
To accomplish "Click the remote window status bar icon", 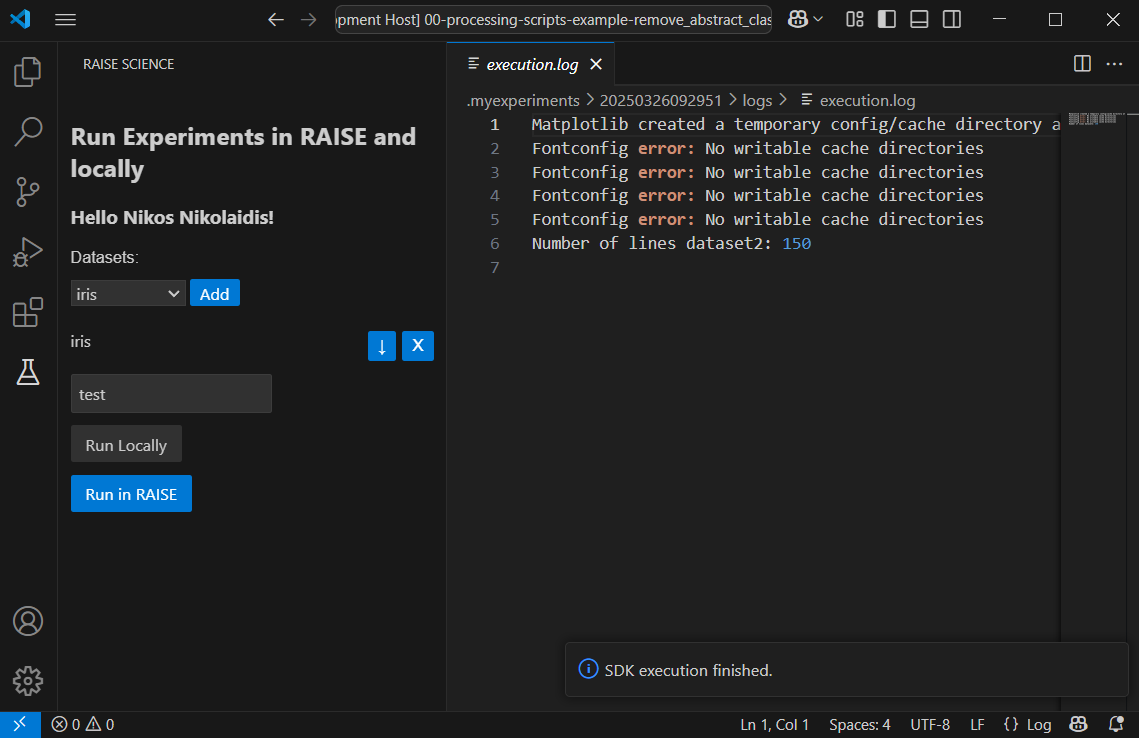I will coord(20,724).
